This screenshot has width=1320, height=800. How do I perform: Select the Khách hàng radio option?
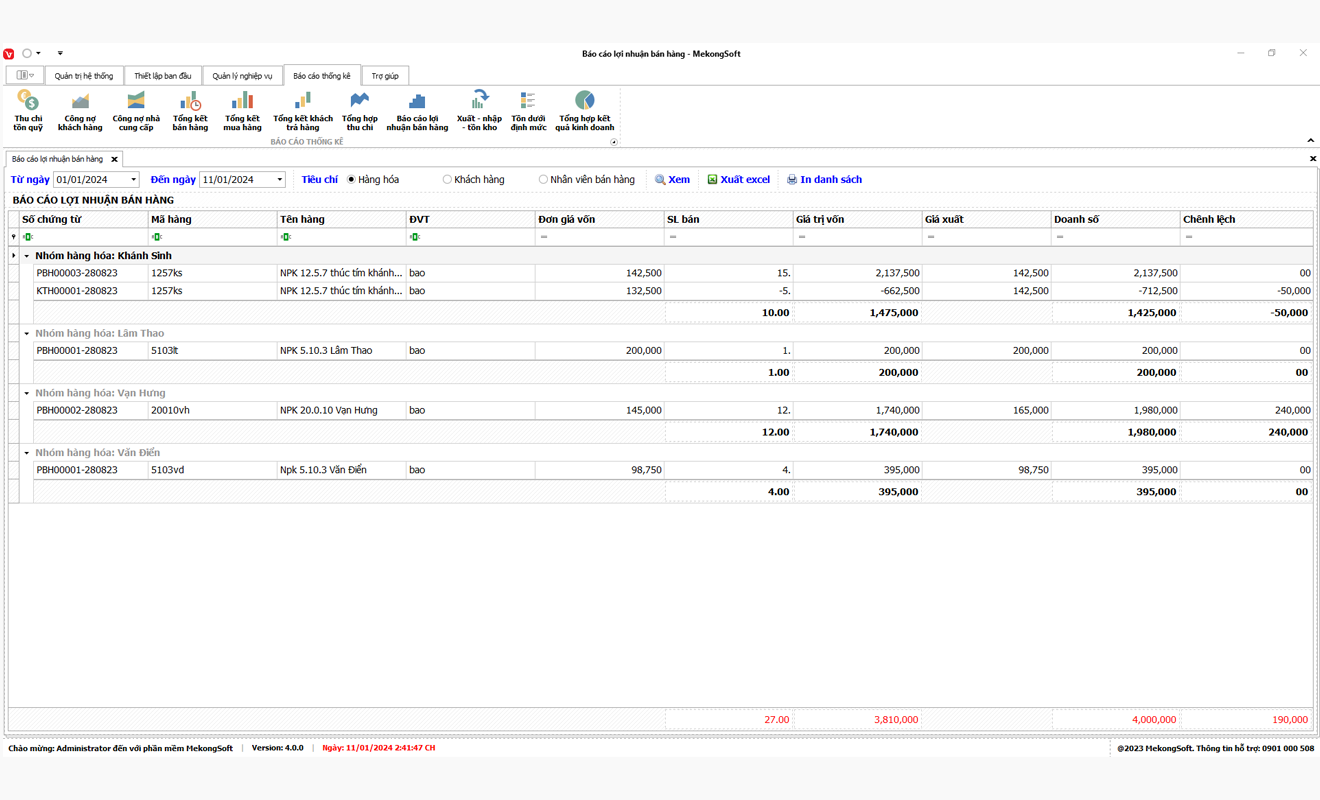pos(447,180)
